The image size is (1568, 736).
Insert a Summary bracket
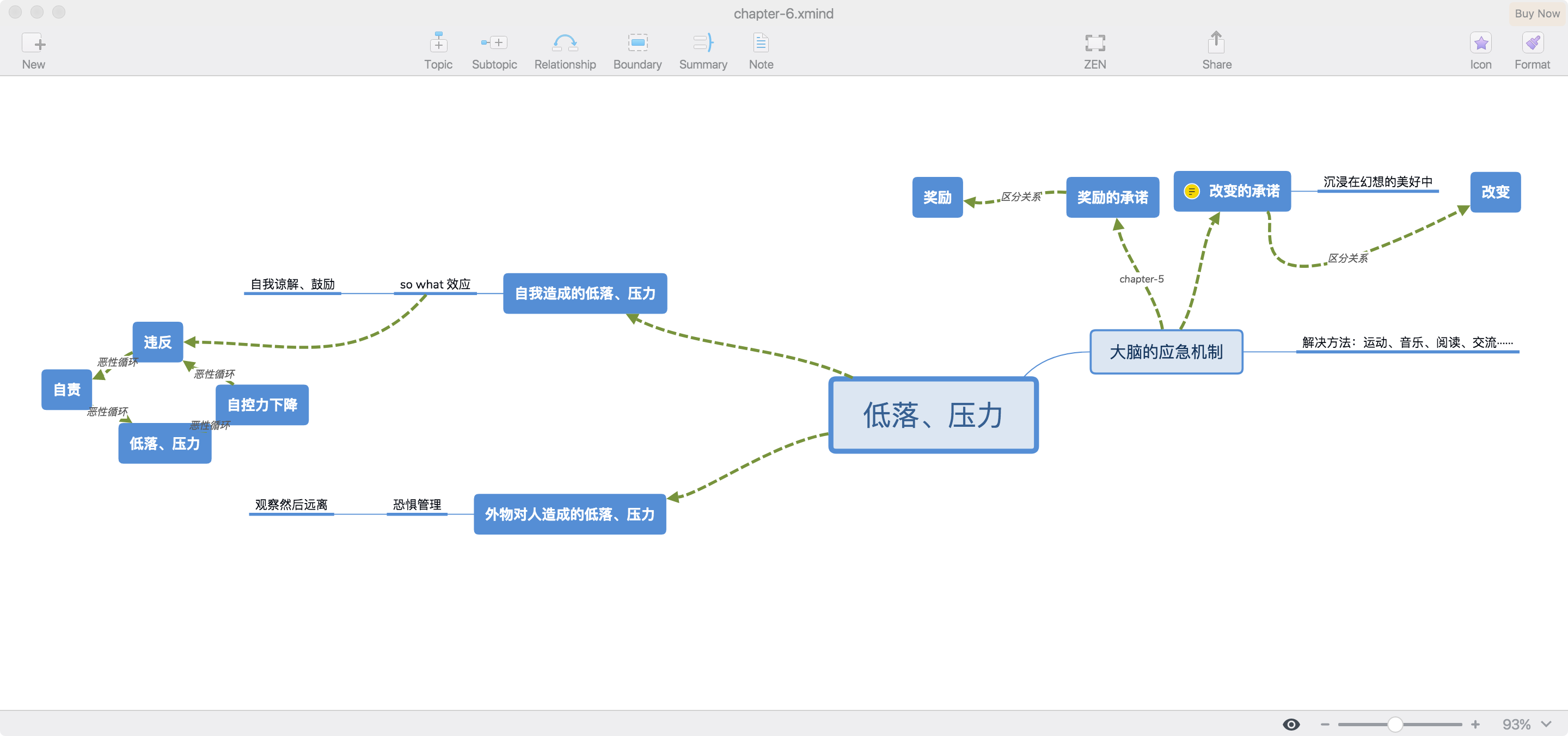[x=702, y=43]
